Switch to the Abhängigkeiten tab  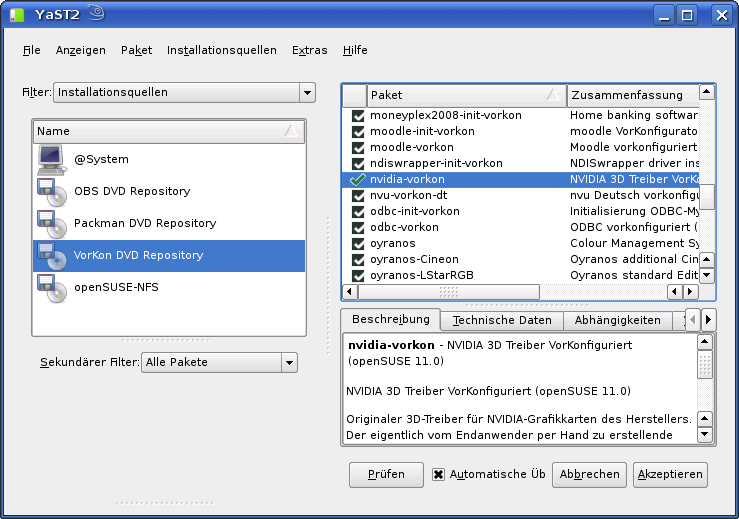pos(617,321)
